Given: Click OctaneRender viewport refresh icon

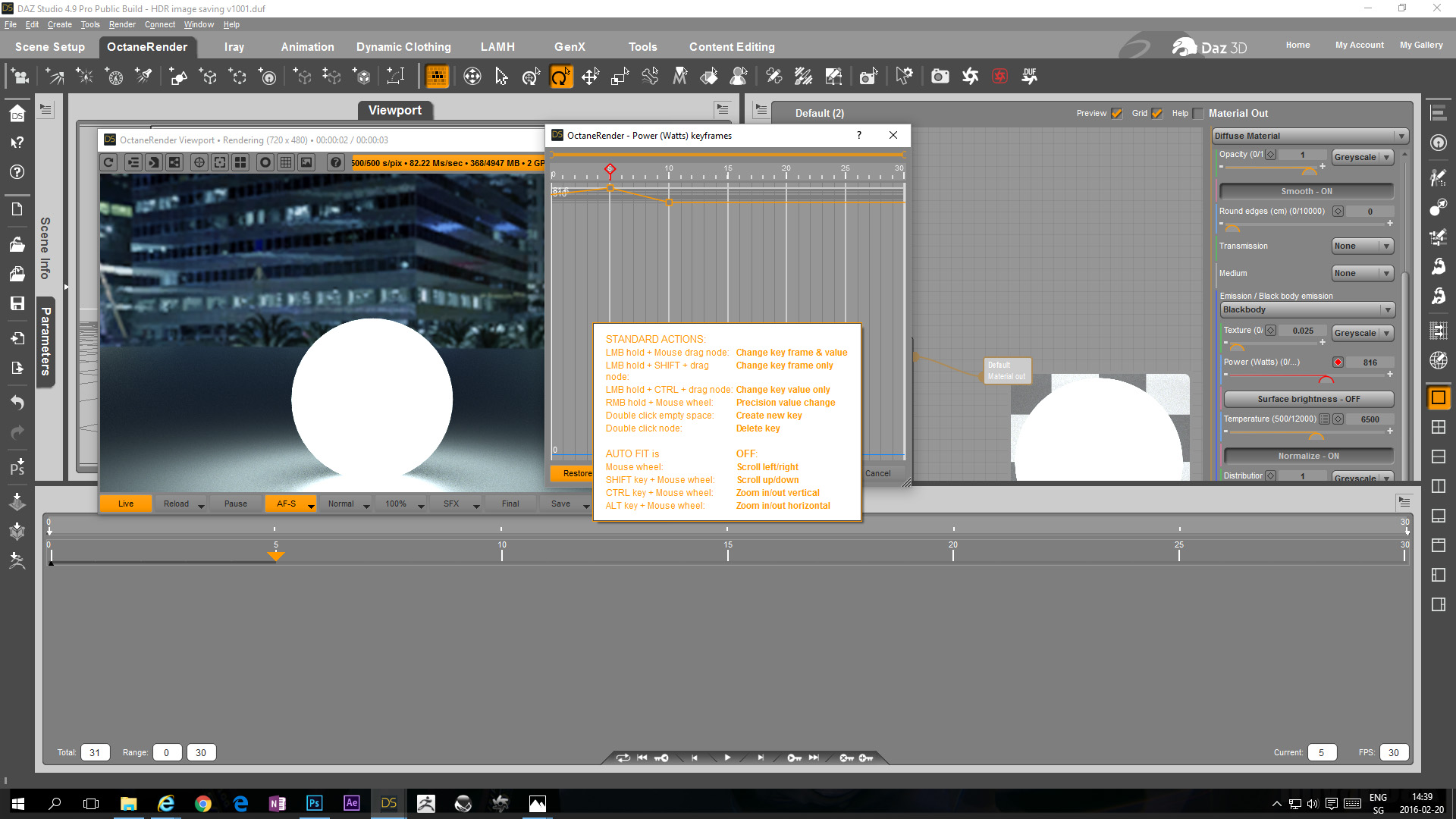Looking at the screenshot, I should (108, 162).
